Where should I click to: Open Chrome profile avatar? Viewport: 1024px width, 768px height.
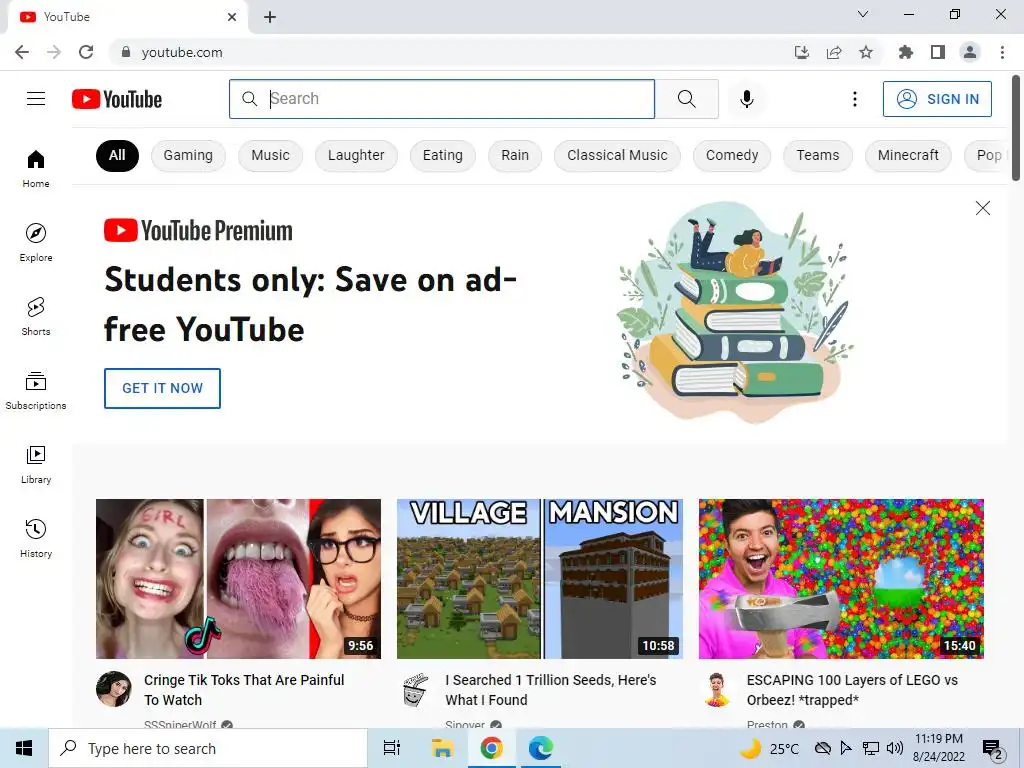point(970,52)
